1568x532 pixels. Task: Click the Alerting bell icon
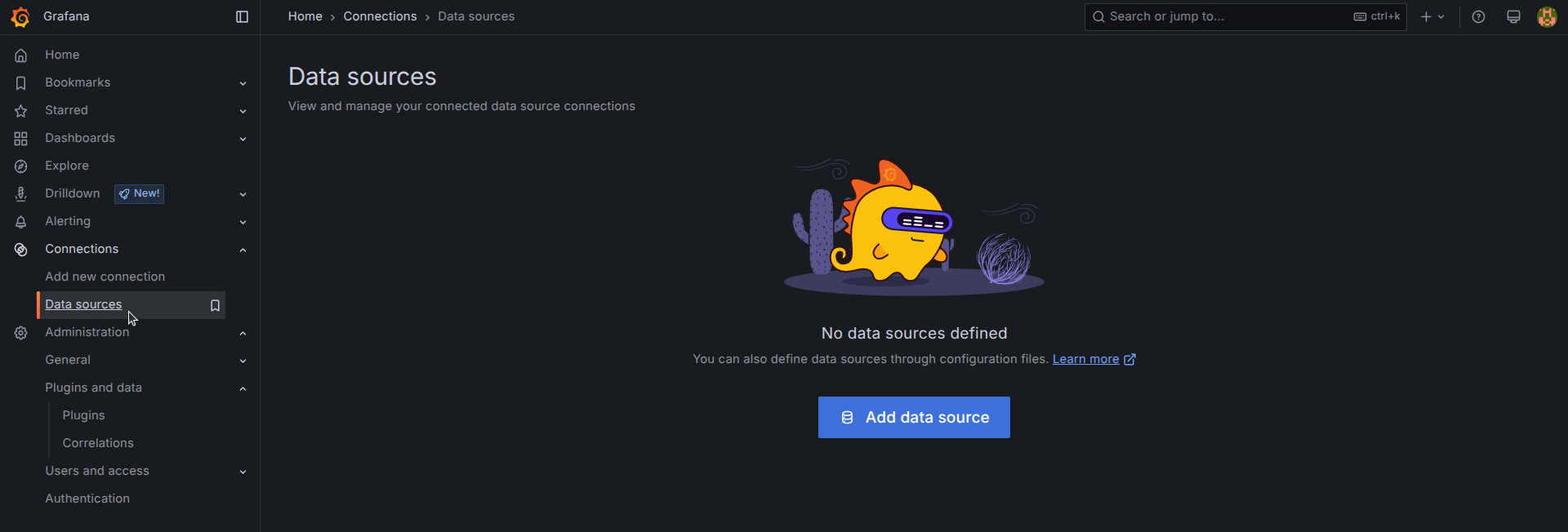21,222
